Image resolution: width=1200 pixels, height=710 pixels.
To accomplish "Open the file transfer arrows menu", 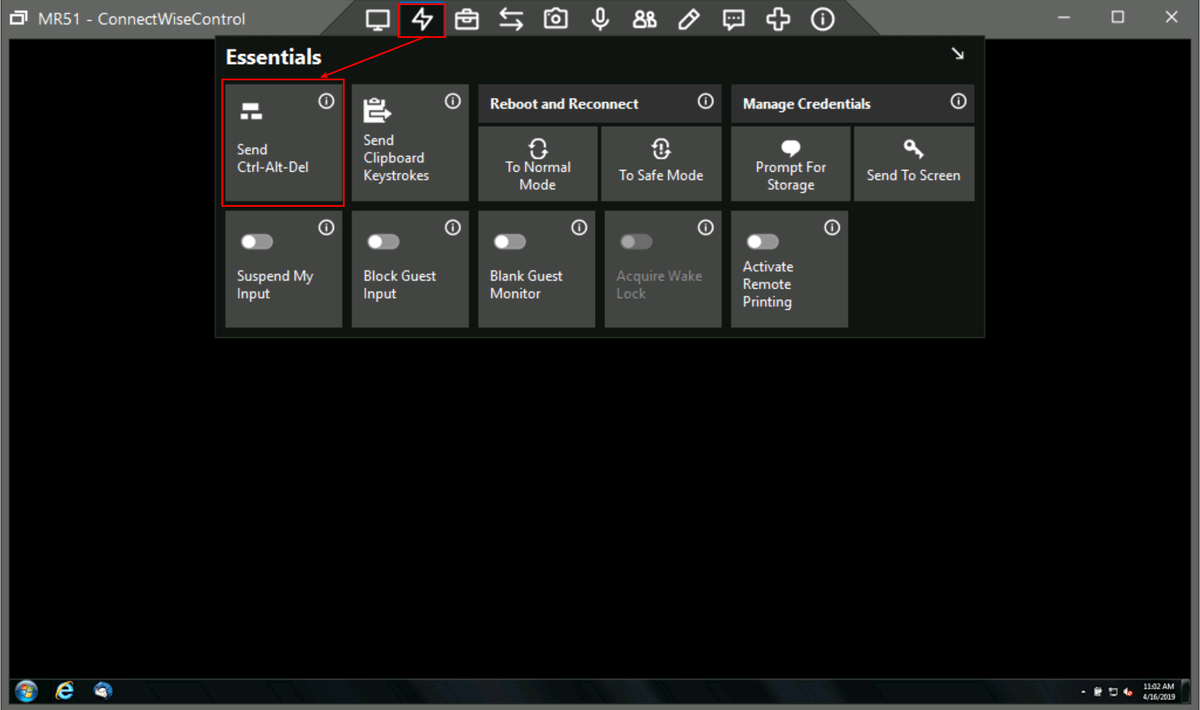I will pyautogui.click(x=511, y=19).
